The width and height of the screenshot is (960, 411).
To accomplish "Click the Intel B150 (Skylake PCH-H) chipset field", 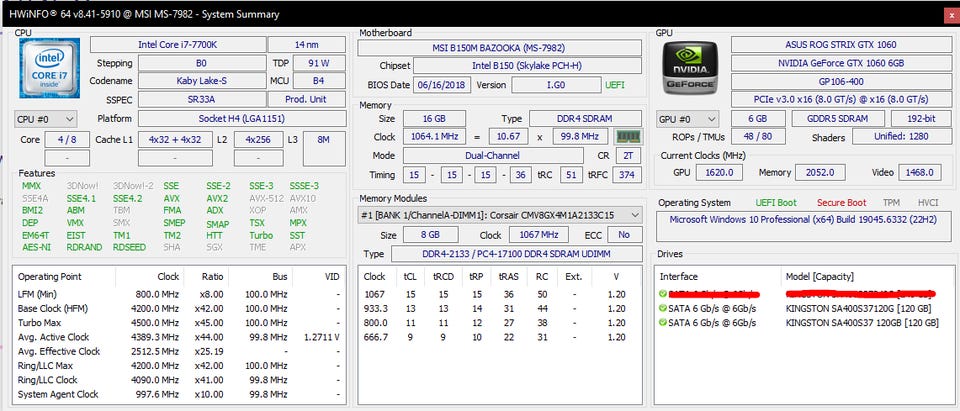I will (528, 66).
